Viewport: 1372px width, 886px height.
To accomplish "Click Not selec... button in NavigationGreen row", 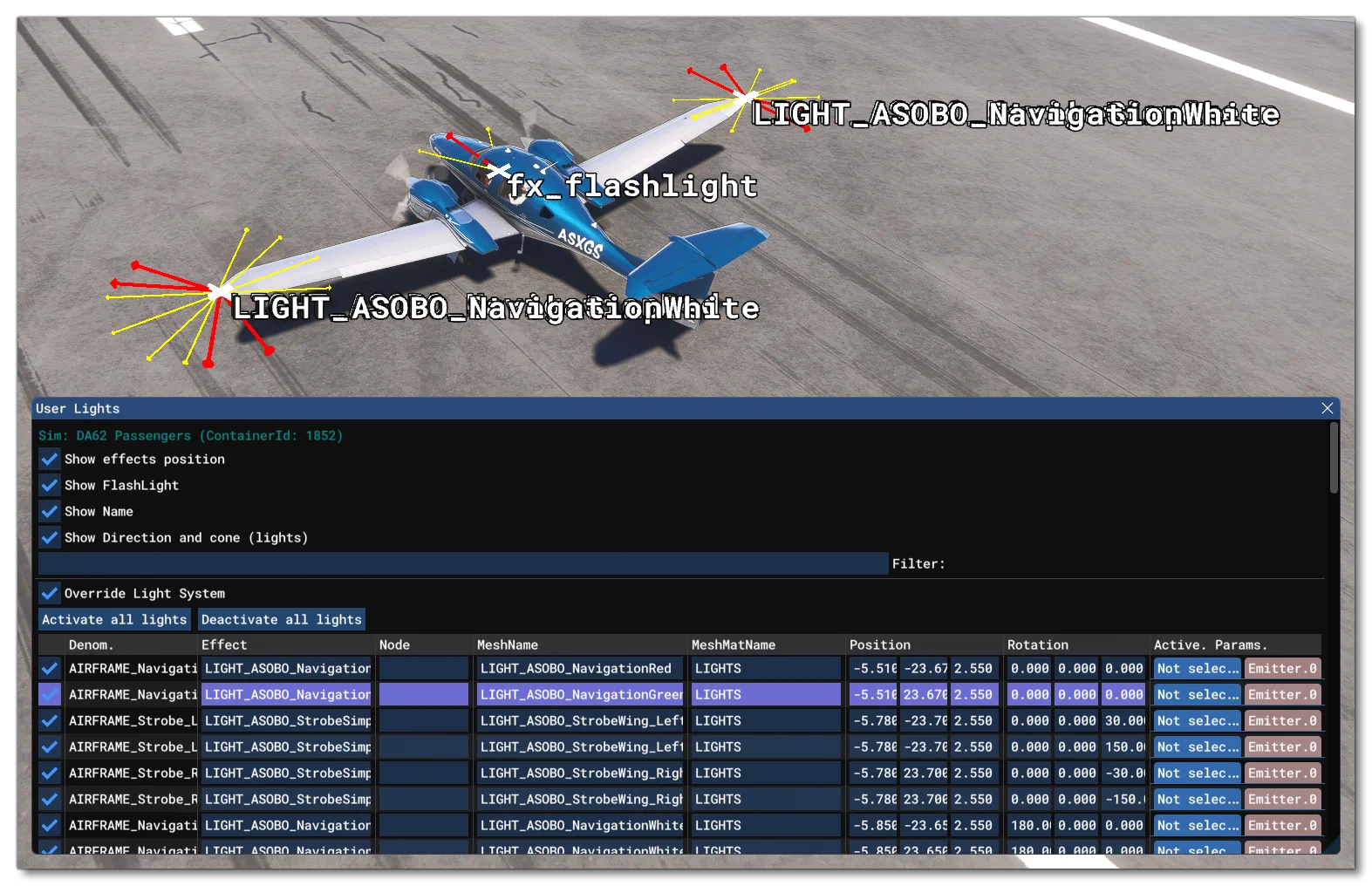I will (x=1197, y=694).
